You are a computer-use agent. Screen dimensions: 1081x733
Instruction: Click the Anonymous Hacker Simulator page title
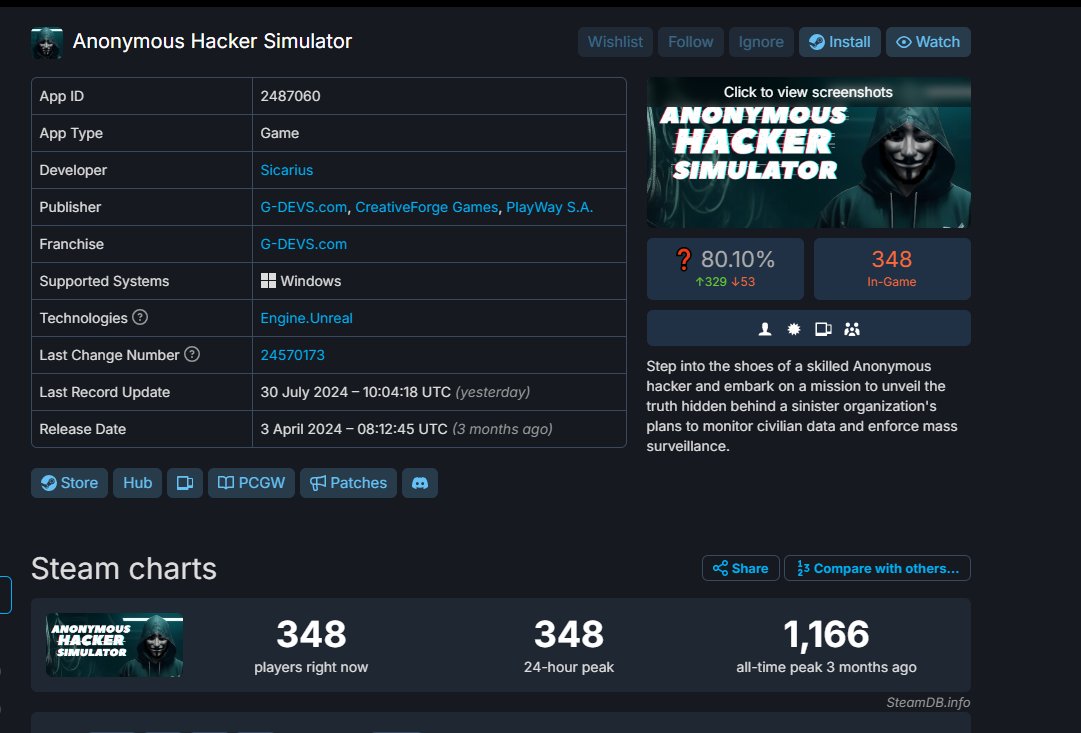pos(212,41)
